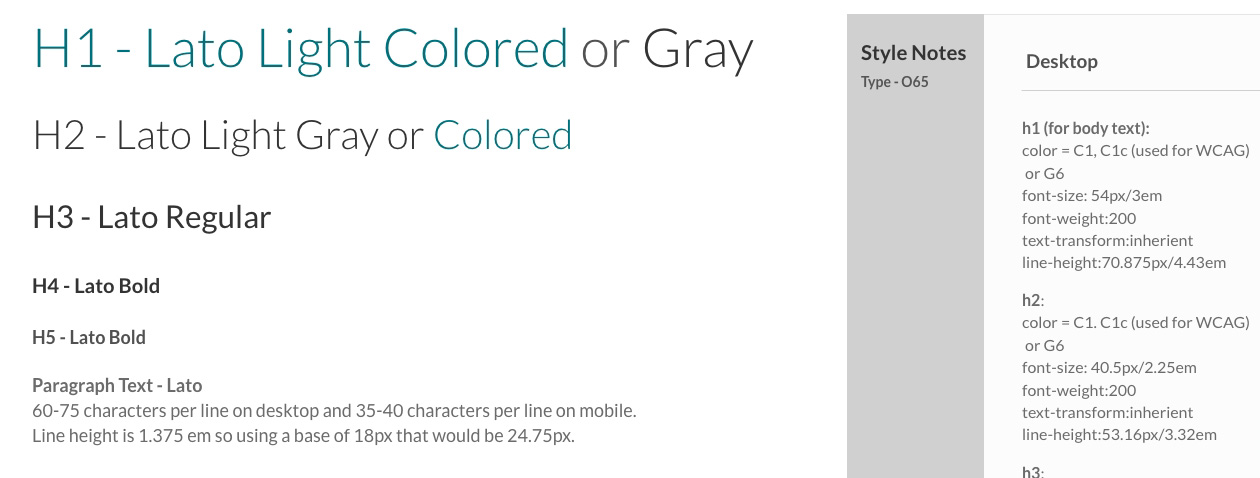Click the "H5 - Lato Bold" heading
The image size is (1260, 478).
[x=89, y=337]
